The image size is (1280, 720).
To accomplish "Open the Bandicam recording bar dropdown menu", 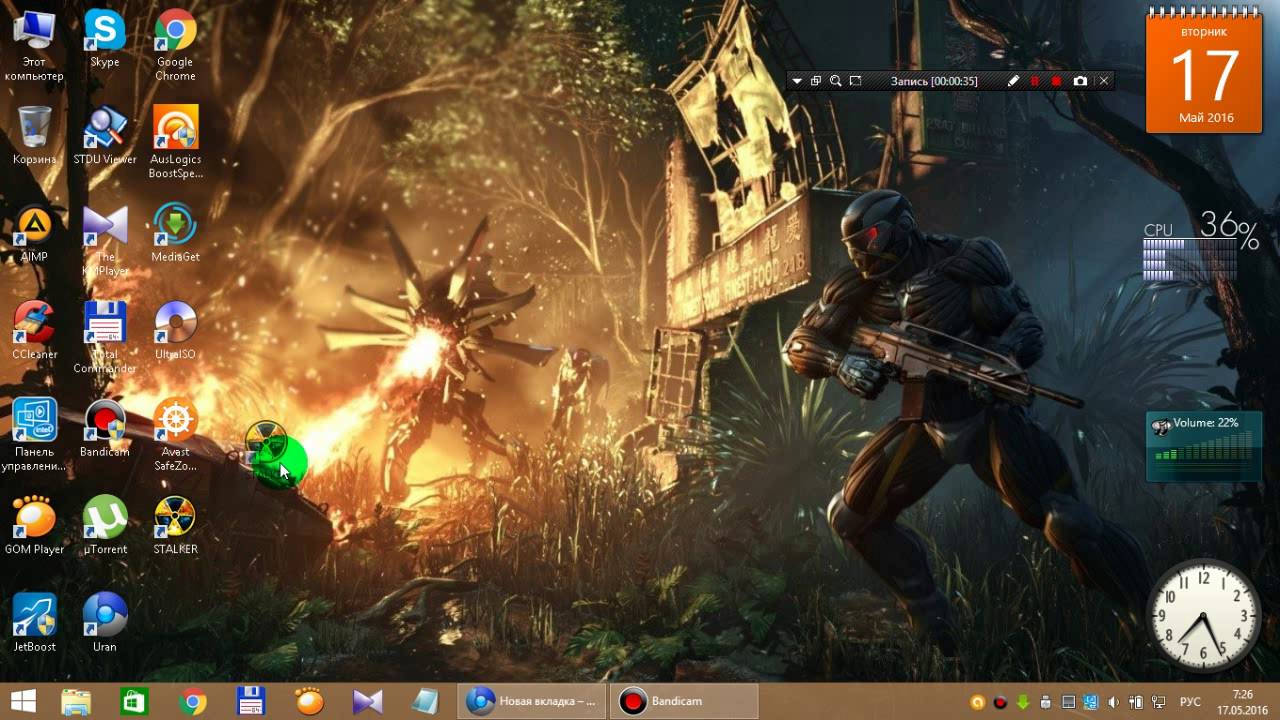I will click(x=797, y=81).
